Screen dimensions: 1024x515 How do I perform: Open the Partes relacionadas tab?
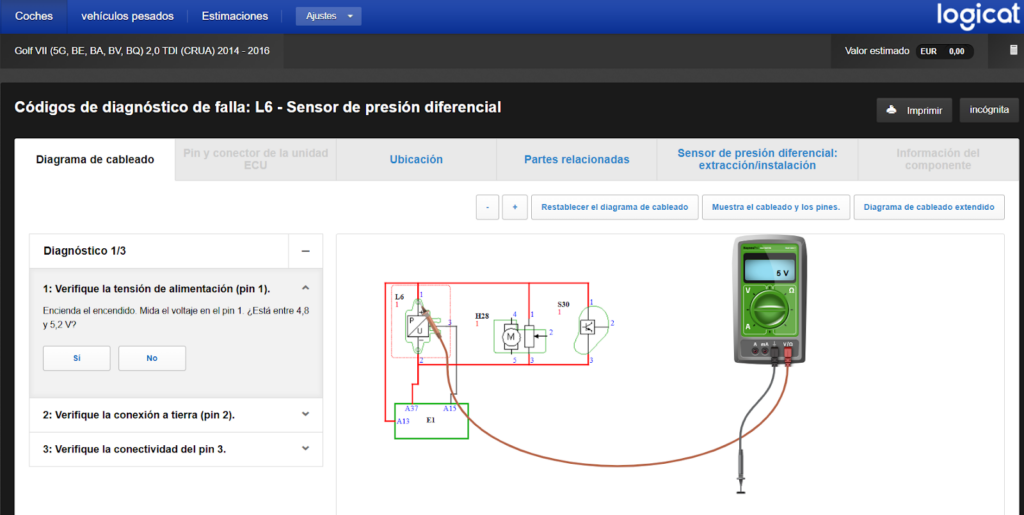coord(577,159)
